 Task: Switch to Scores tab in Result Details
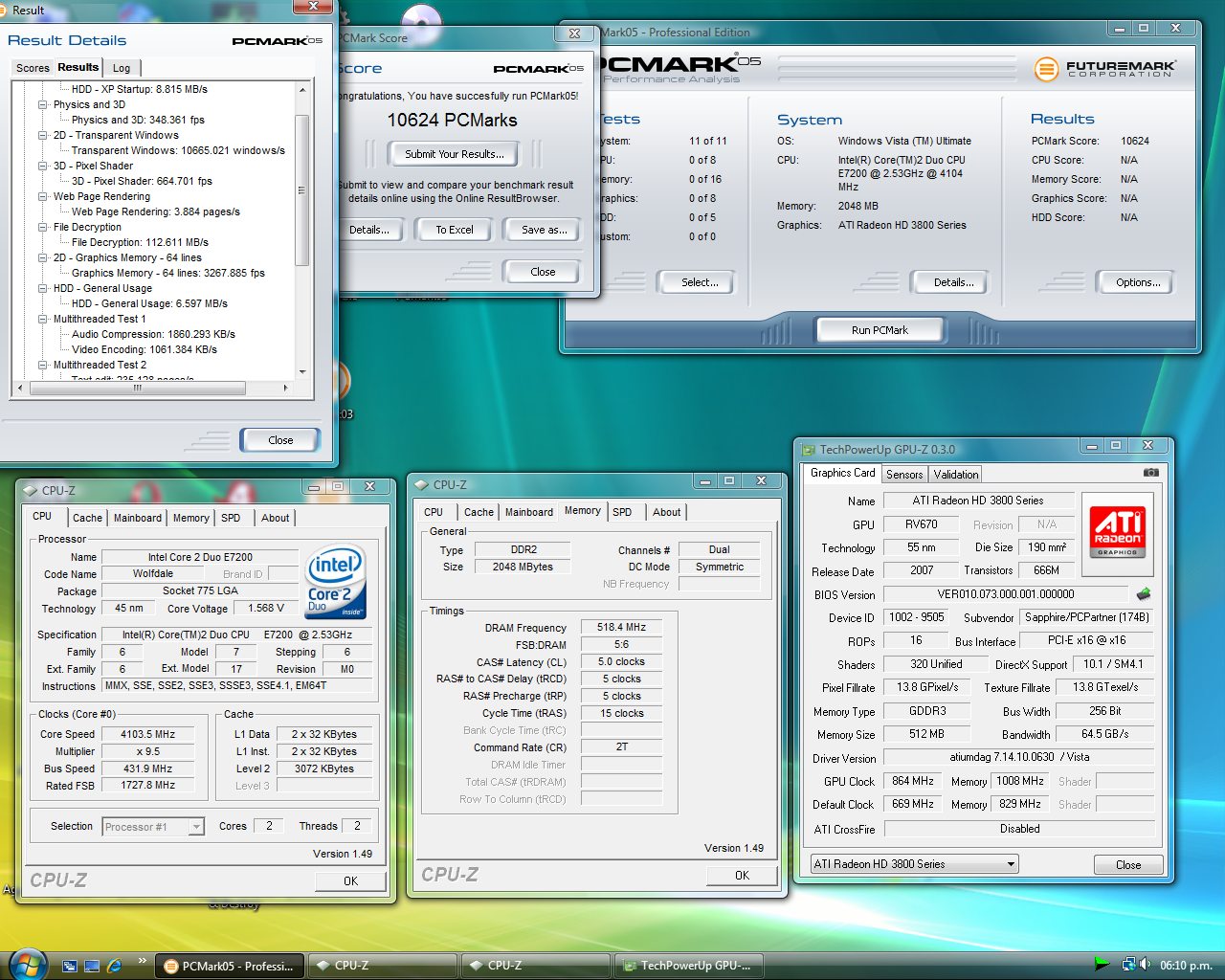pos(33,68)
